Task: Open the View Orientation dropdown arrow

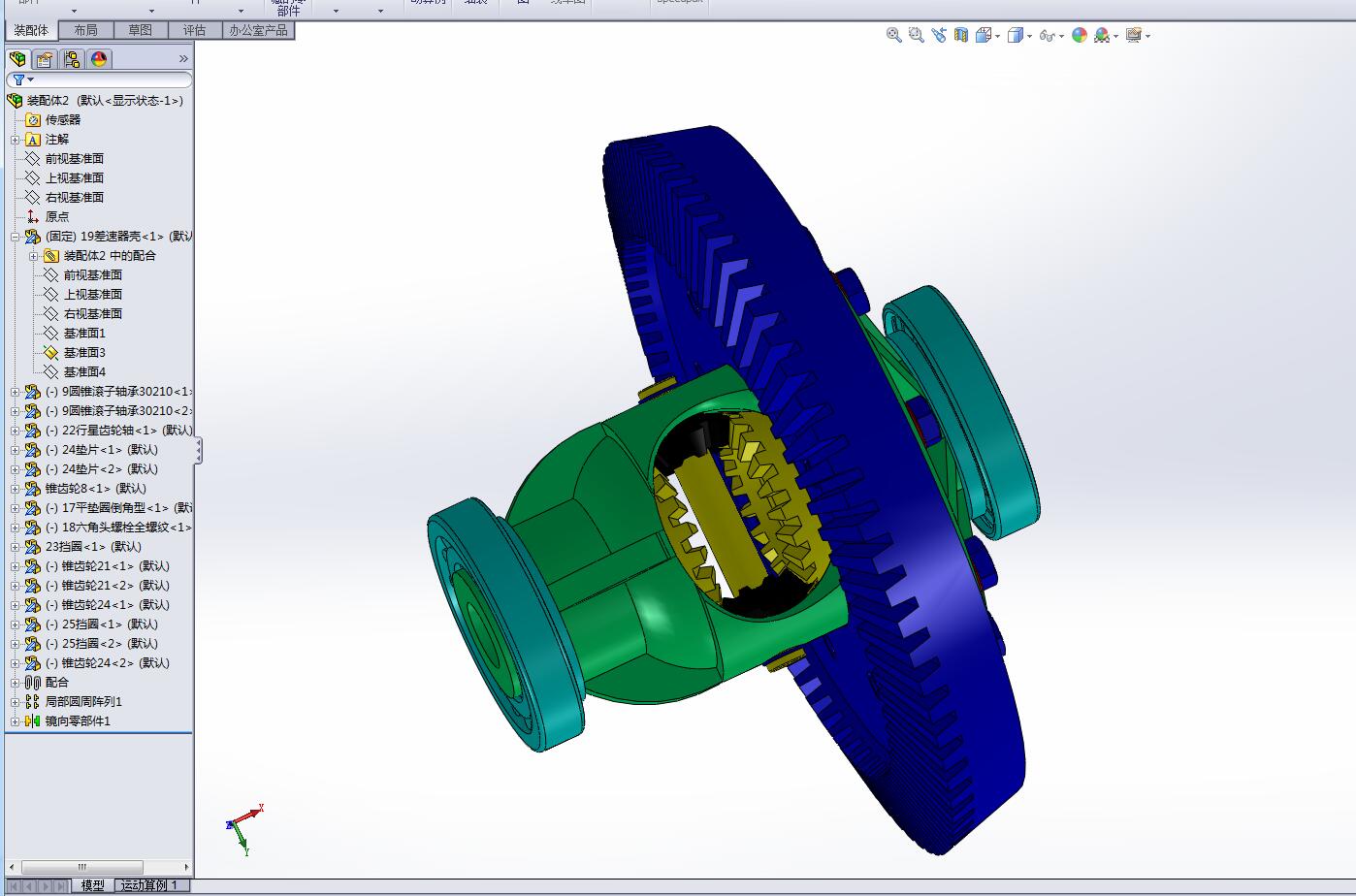Action: coord(997,36)
